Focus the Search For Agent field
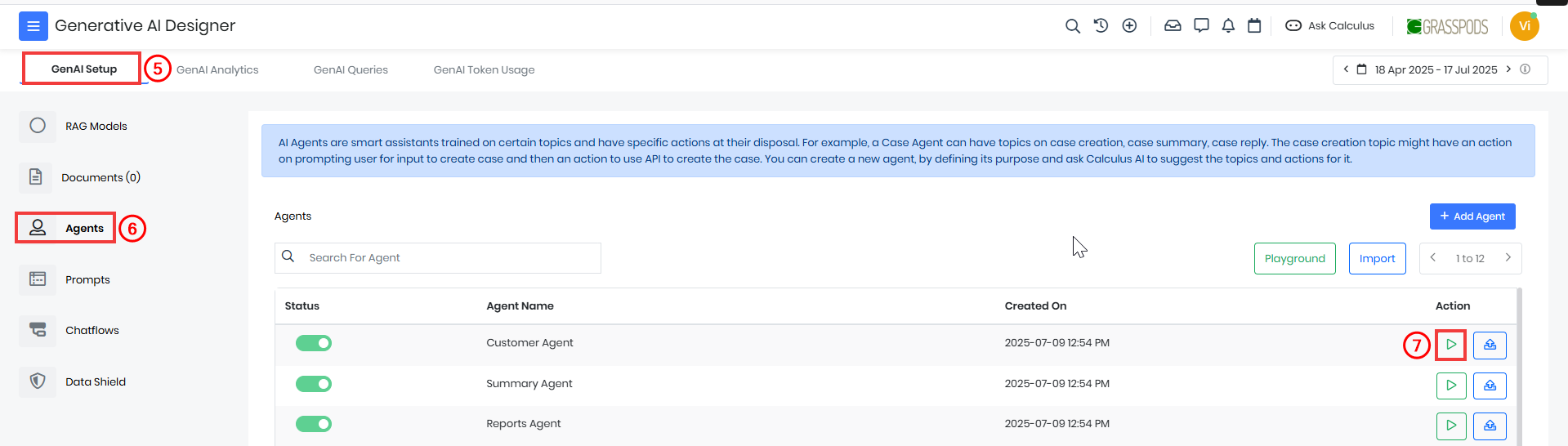 pos(438,258)
